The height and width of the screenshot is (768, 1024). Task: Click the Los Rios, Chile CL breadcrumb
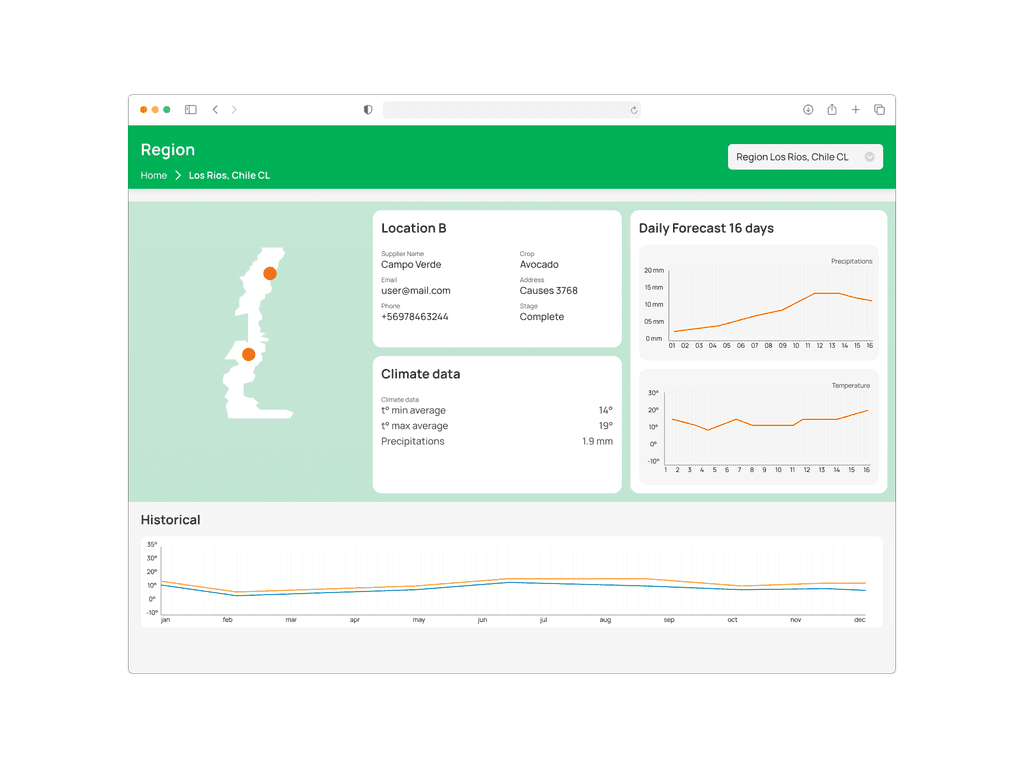(x=229, y=175)
